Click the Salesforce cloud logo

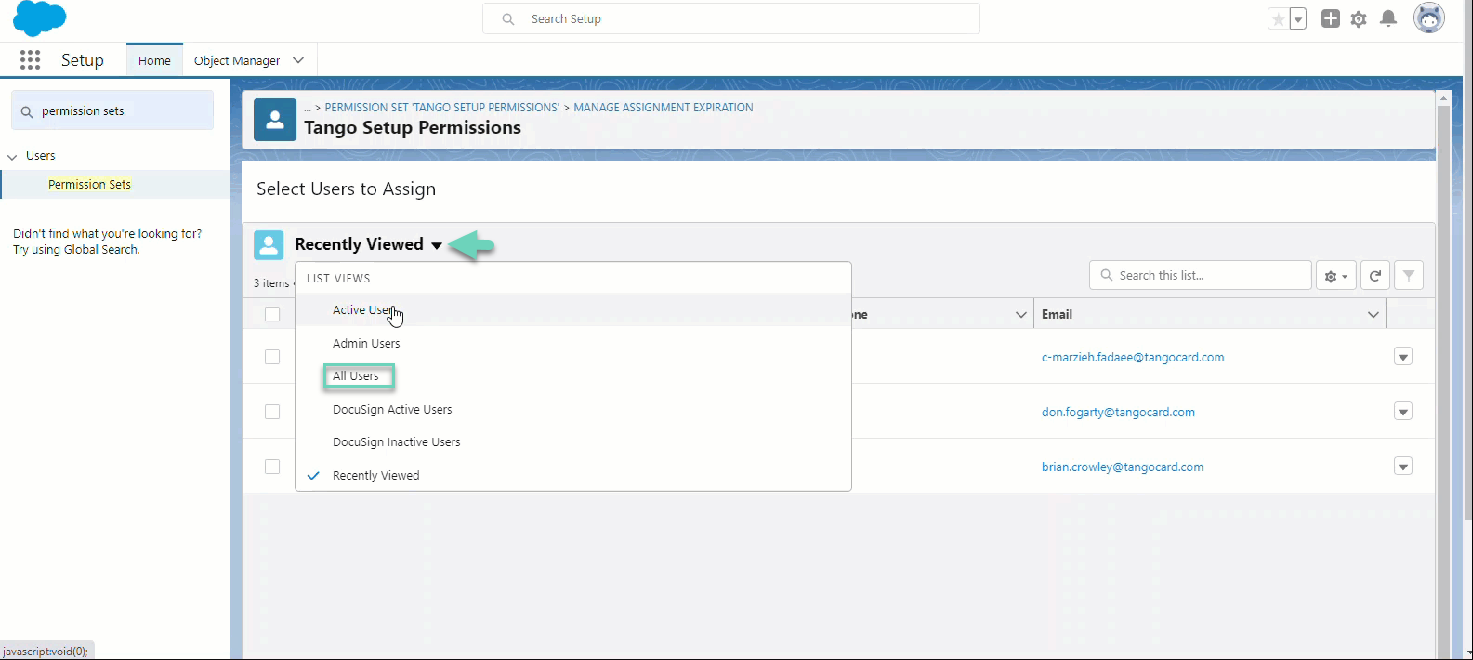(39, 19)
